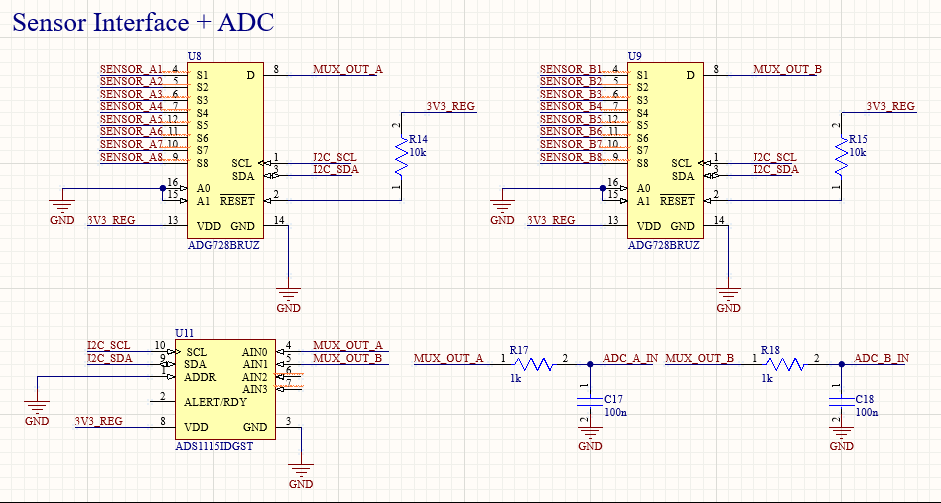Select the ADC_A_IN net label
Image resolution: width=941 pixels, height=503 pixels.
coord(631,358)
